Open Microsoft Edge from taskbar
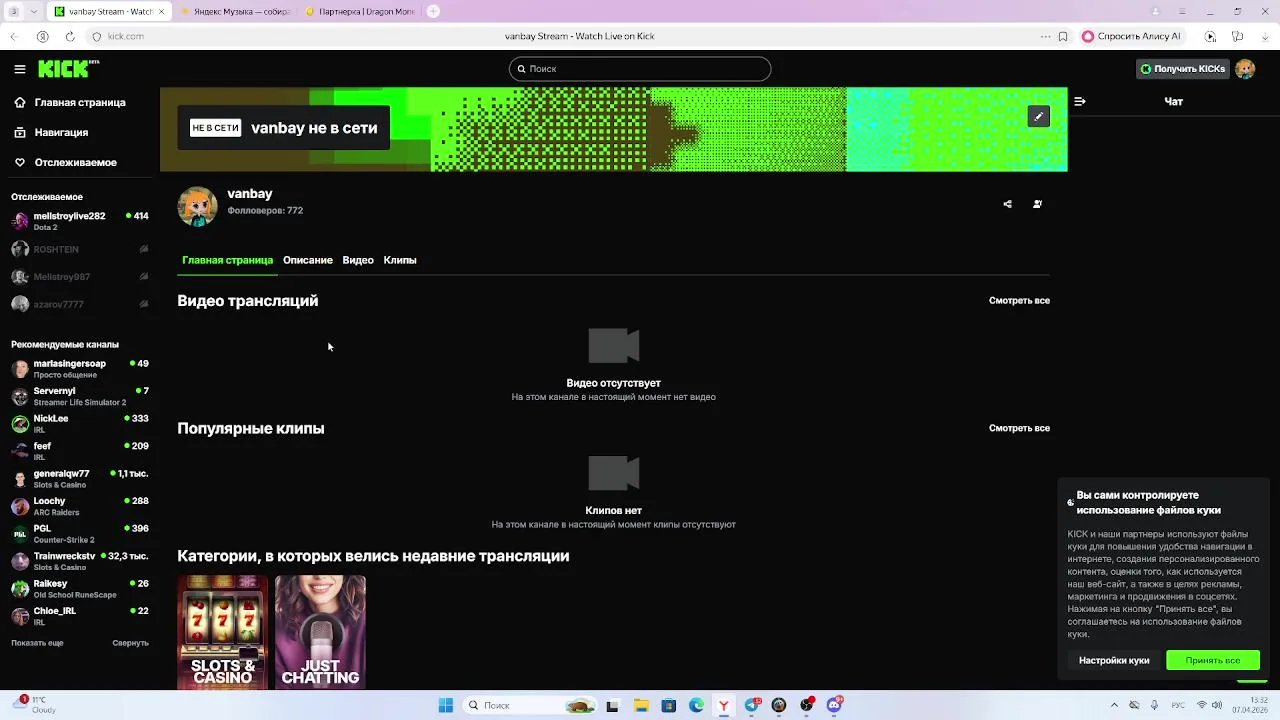 tap(696, 705)
